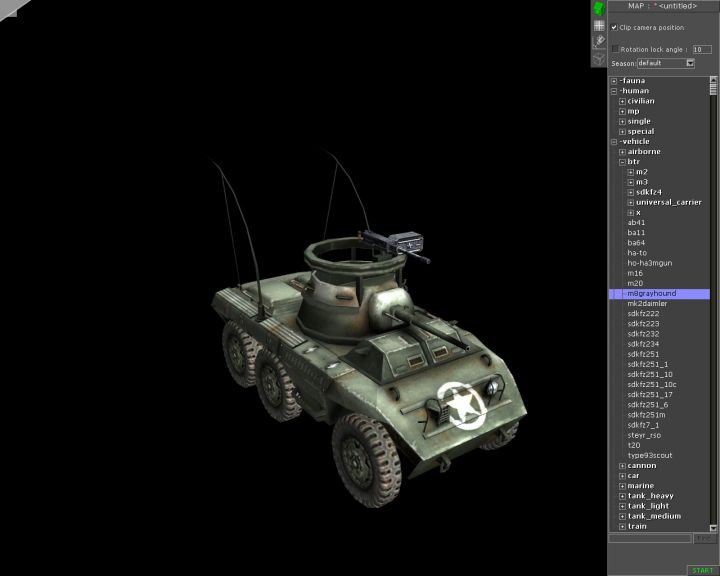Click the tree list scroll down arrow

click(714, 527)
